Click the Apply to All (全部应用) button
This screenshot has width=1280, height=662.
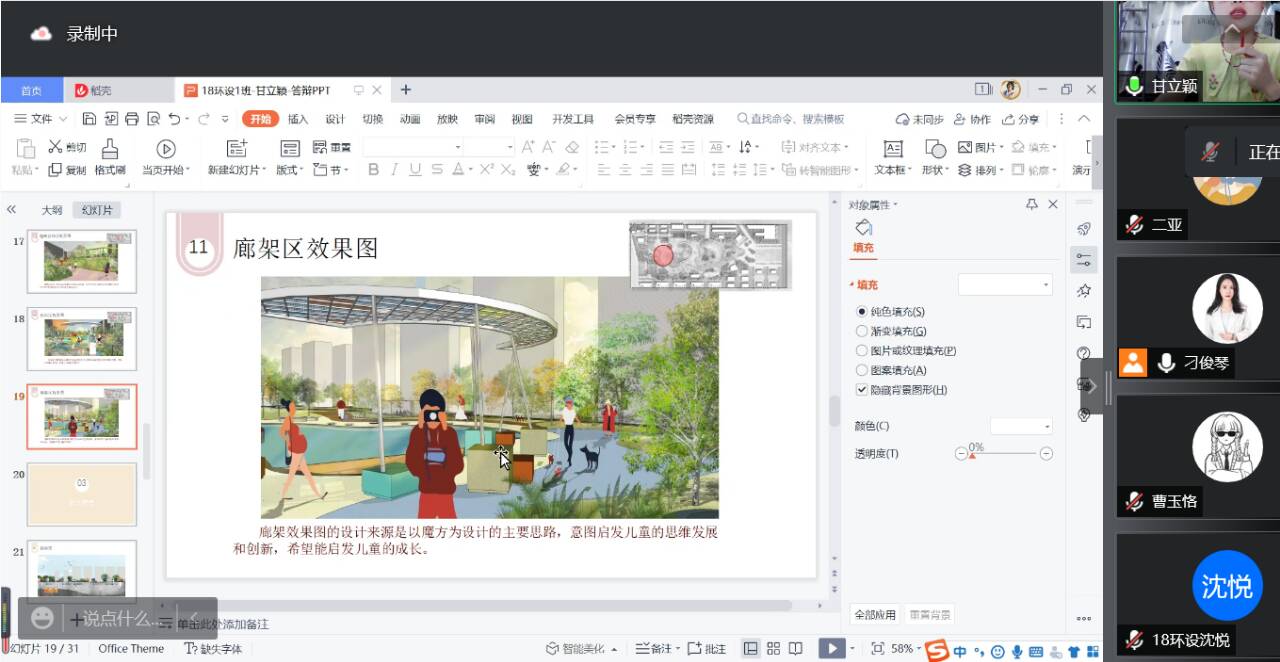click(874, 615)
